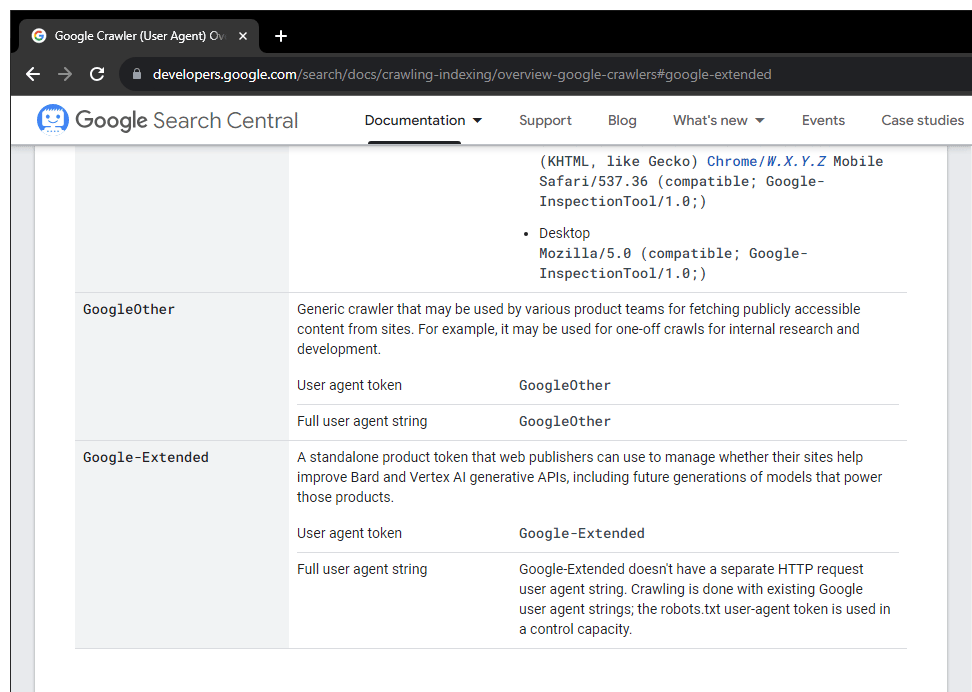Click the Google-Extended user agent token value
972x692 pixels.
click(x=581, y=533)
